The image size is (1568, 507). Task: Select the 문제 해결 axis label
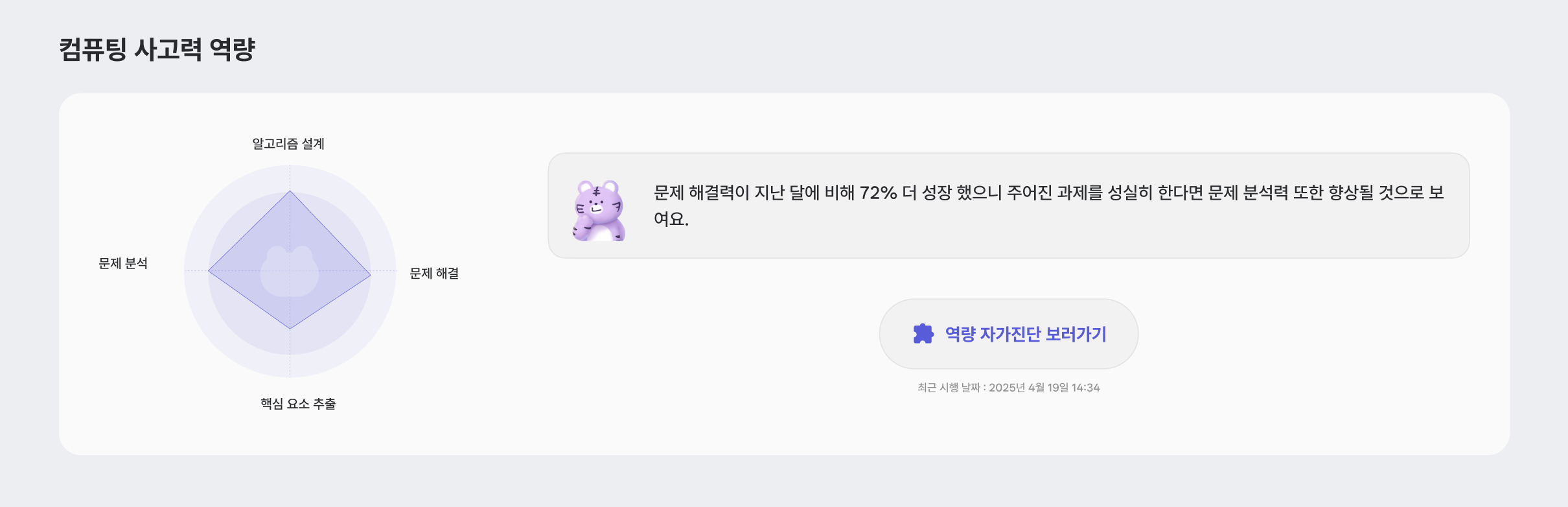tap(434, 274)
